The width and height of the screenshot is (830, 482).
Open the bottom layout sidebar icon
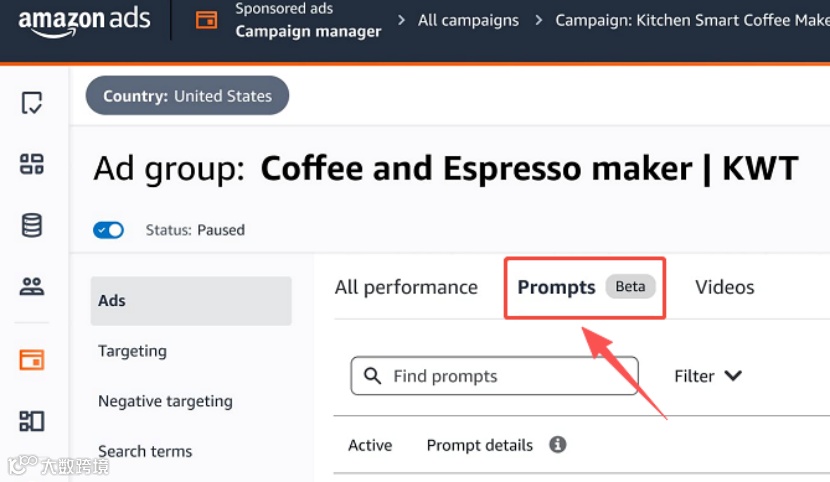tap(32, 421)
